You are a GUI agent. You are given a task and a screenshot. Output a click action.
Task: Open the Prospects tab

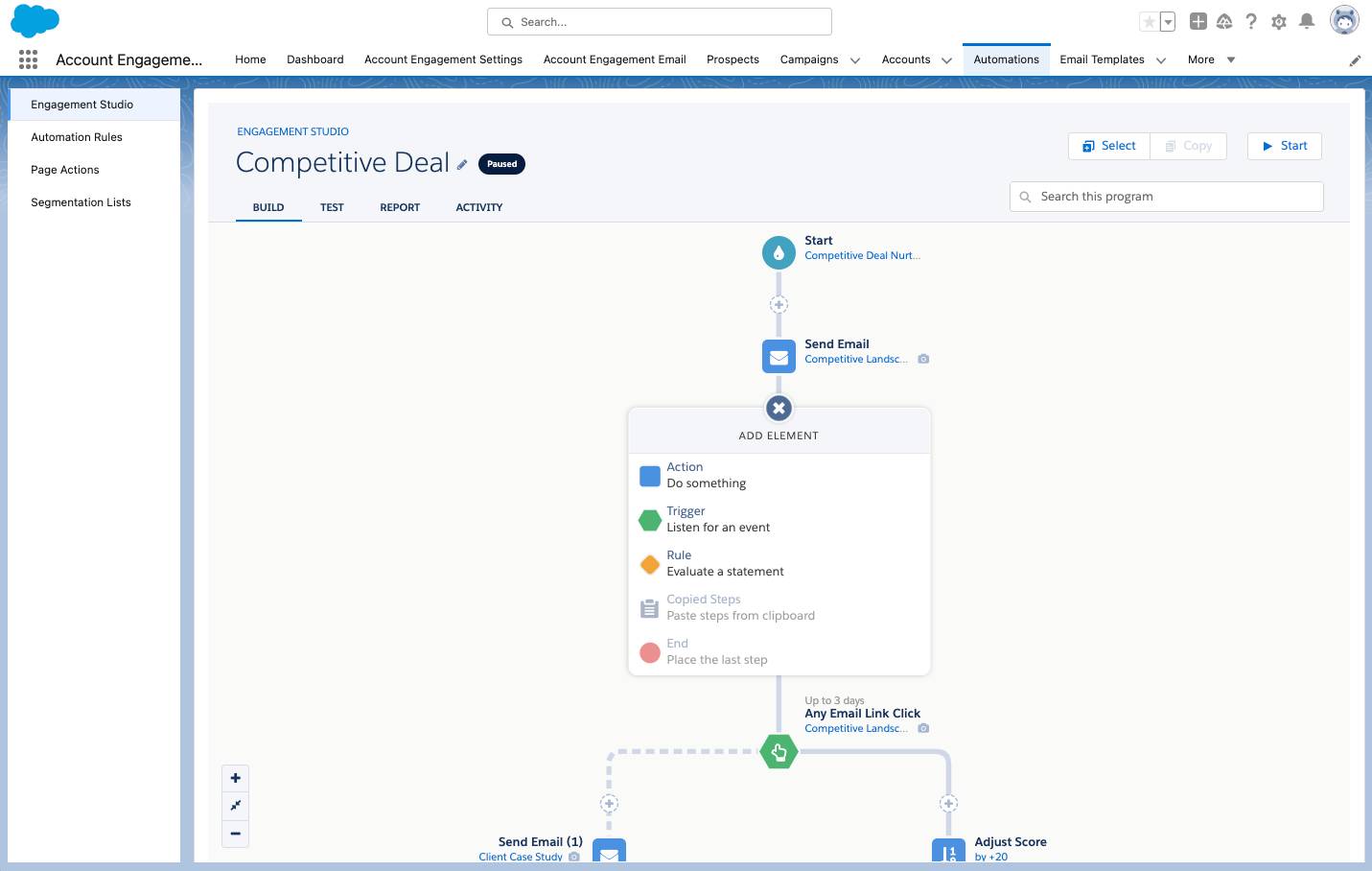click(x=733, y=59)
